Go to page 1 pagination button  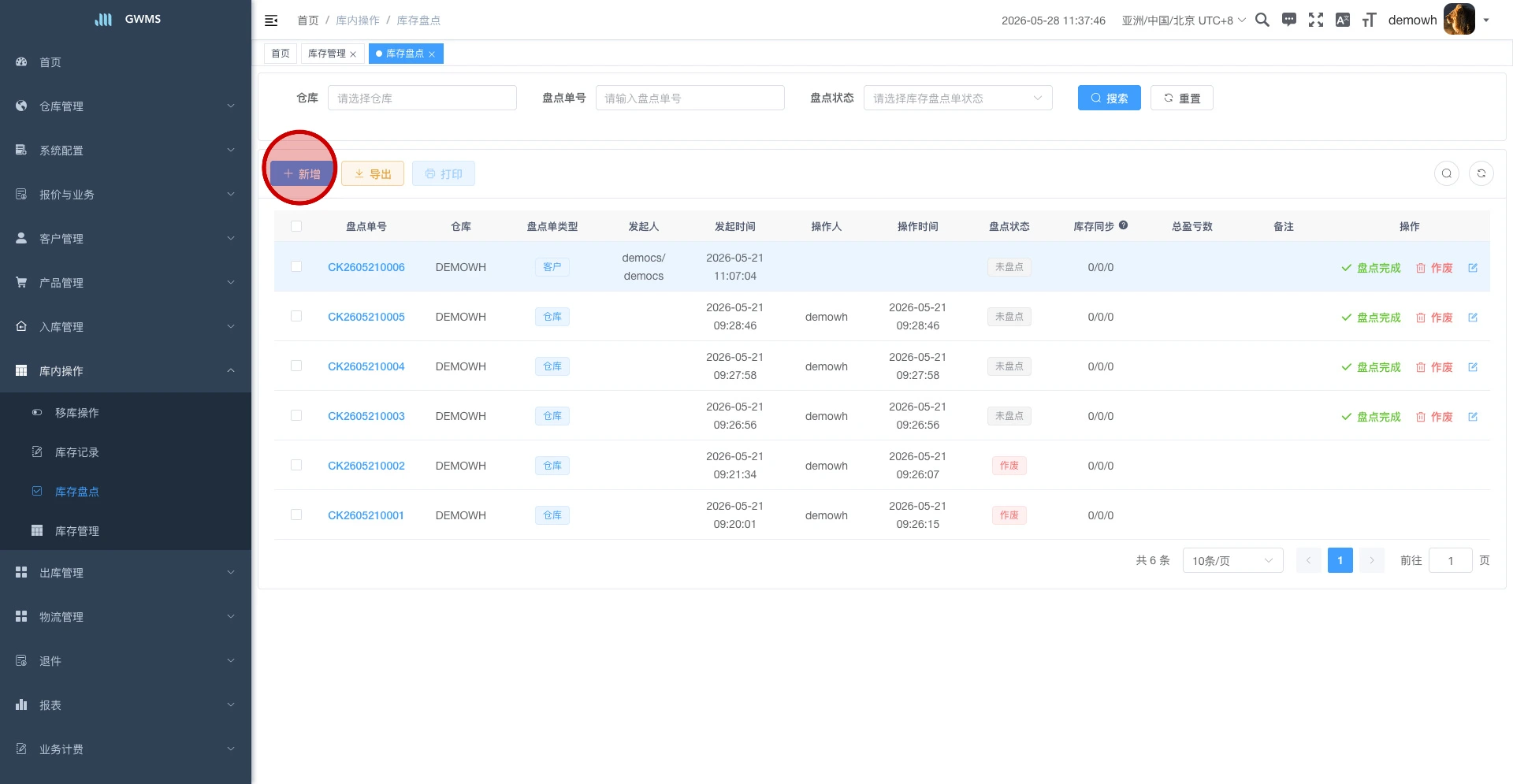tap(1340, 560)
